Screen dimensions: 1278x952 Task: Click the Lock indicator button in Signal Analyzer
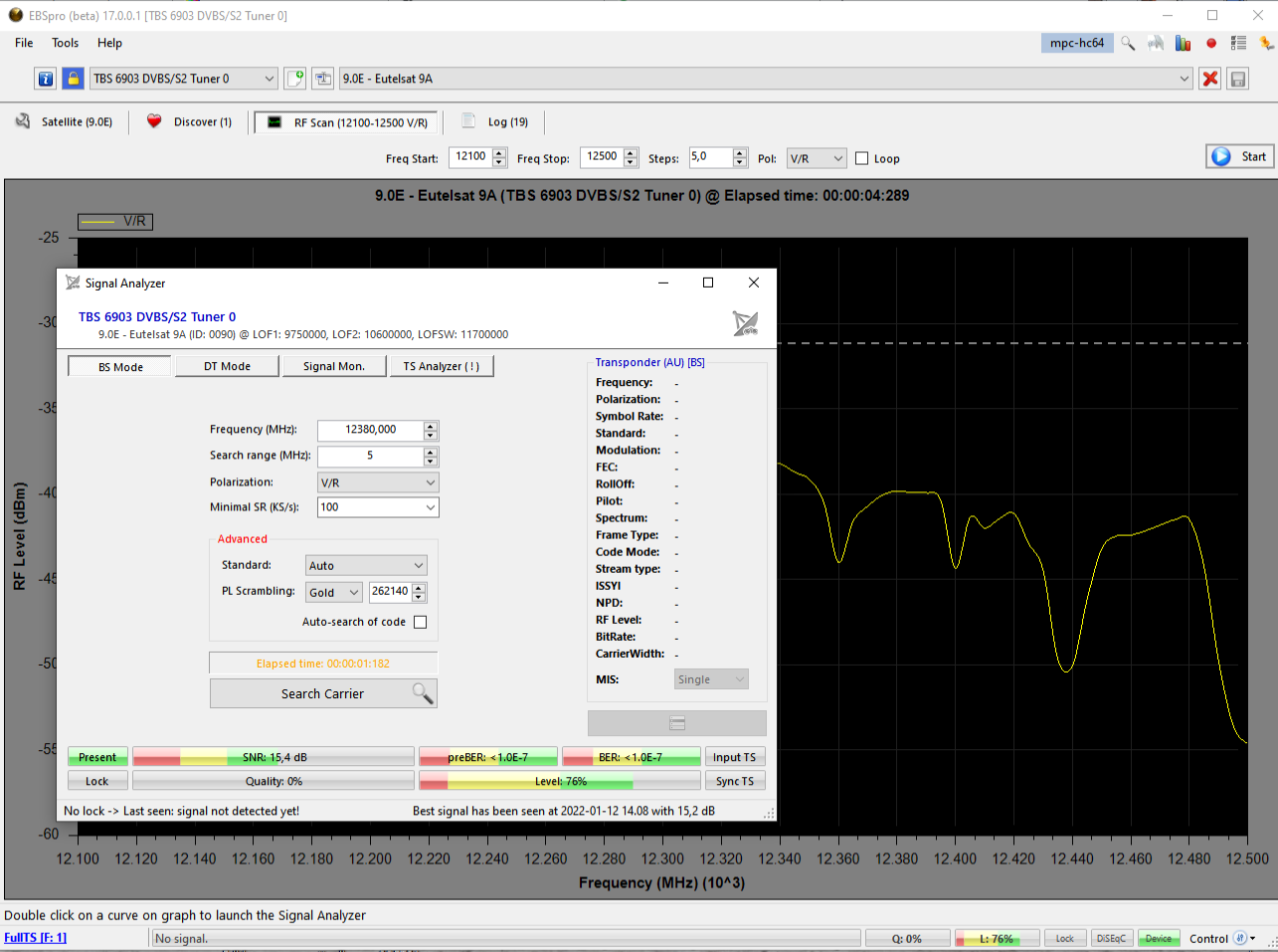tap(97, 781)
